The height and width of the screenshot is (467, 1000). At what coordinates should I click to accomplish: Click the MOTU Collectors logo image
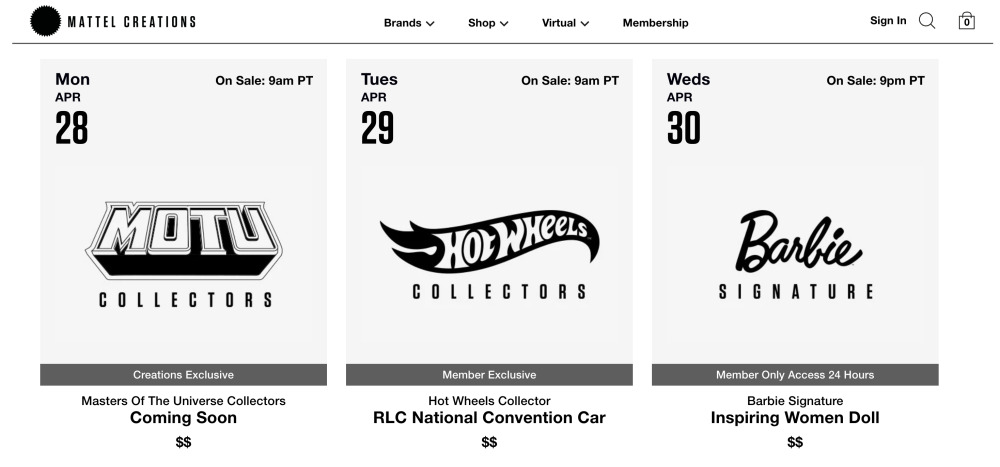[x=184, y=255]
